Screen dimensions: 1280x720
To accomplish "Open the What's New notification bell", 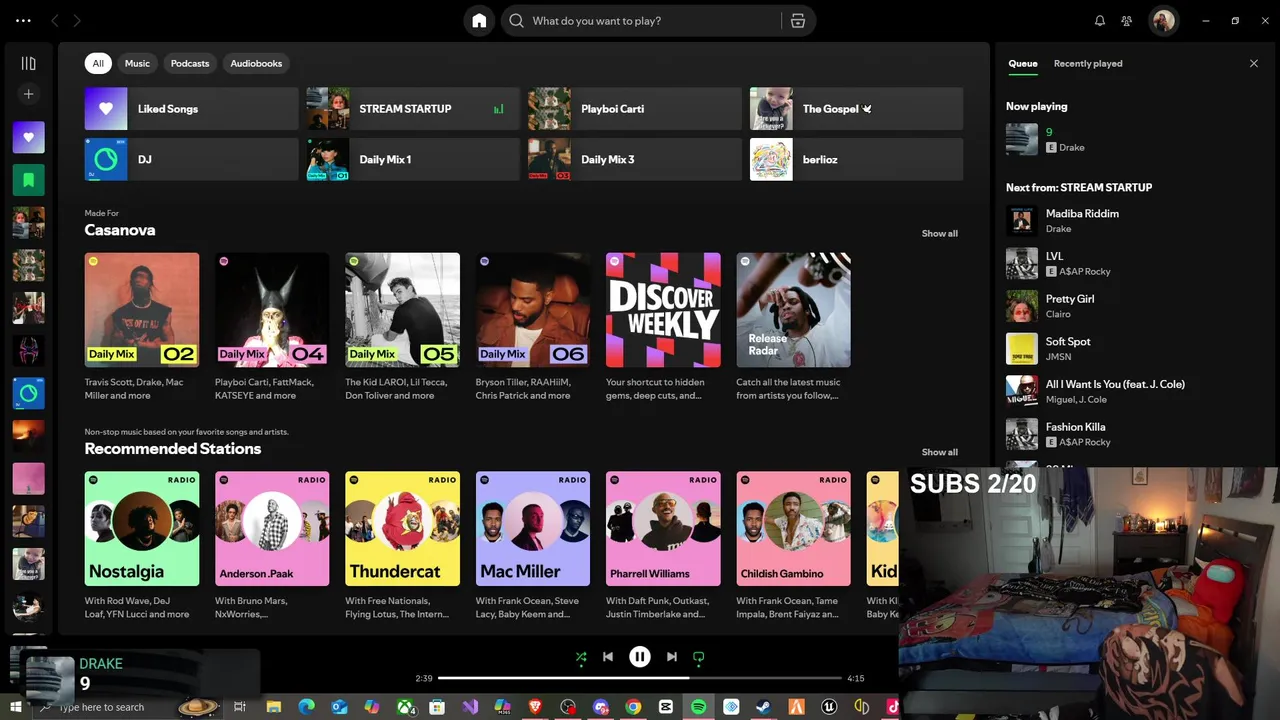I will [x=1100, y=21].
